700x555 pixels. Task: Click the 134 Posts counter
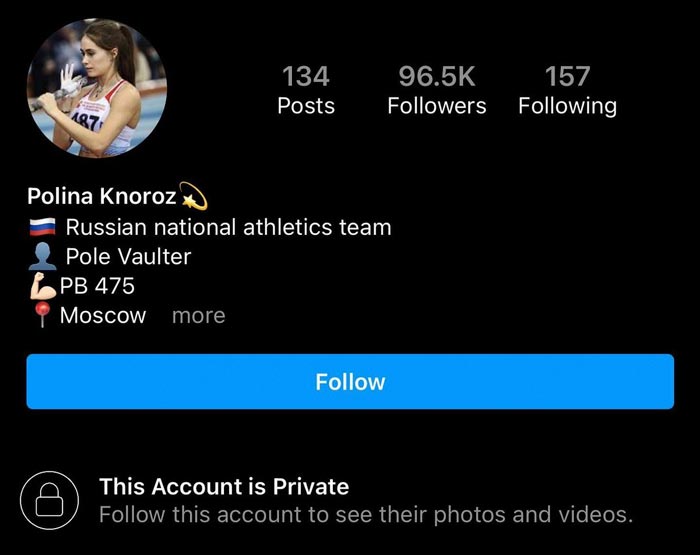coord(305,90)
